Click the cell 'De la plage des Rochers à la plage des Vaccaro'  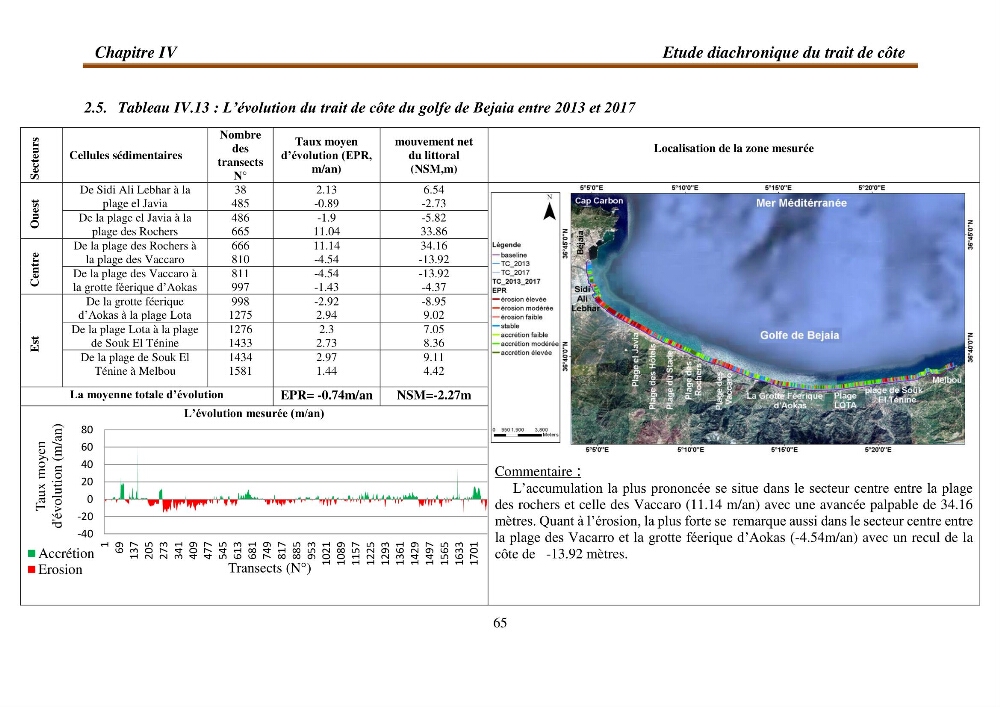135,252
